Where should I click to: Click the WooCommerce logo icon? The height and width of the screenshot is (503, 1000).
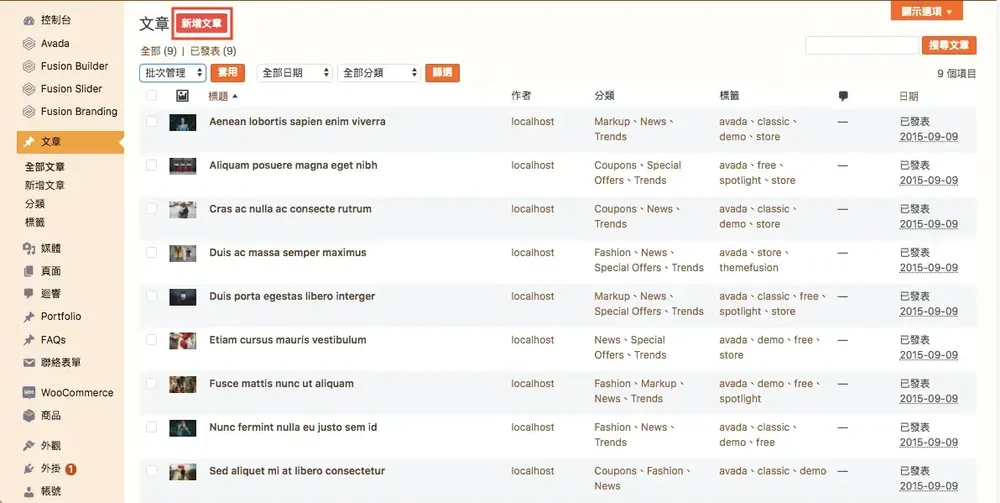tap(29, 393)
